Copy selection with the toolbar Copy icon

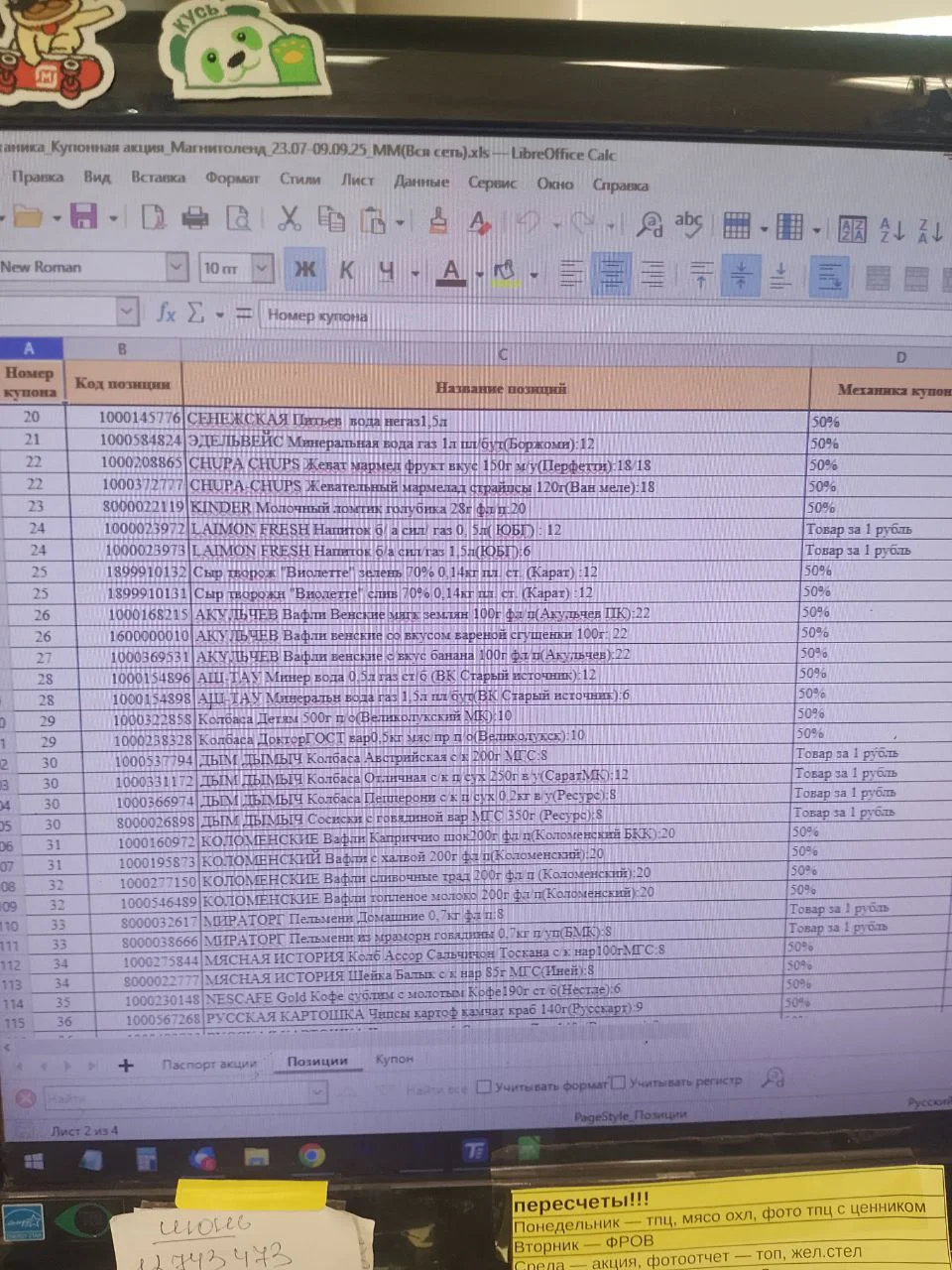pyautogui.click(x=330, y=218)
